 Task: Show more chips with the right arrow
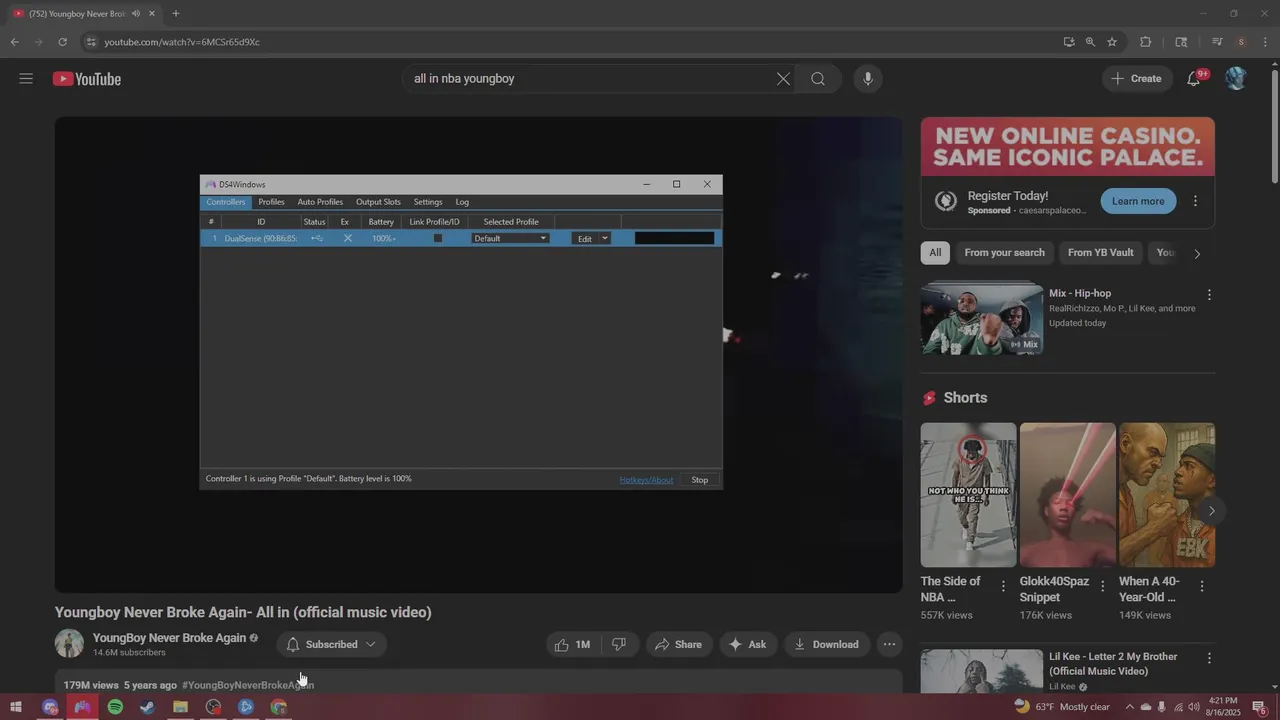click(x=1197, y=253)
